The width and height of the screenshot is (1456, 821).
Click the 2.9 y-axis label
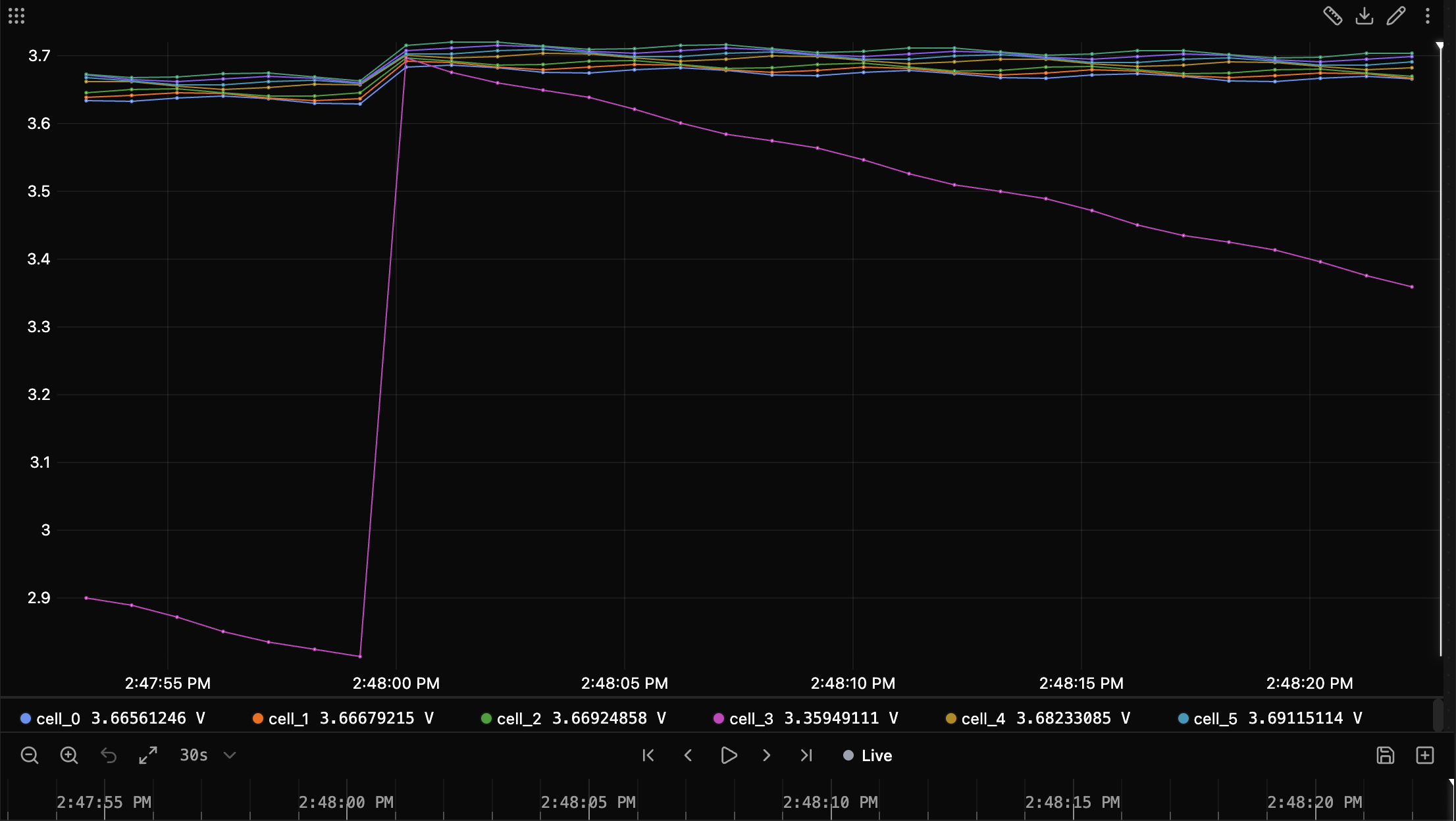tap(39, 598)
